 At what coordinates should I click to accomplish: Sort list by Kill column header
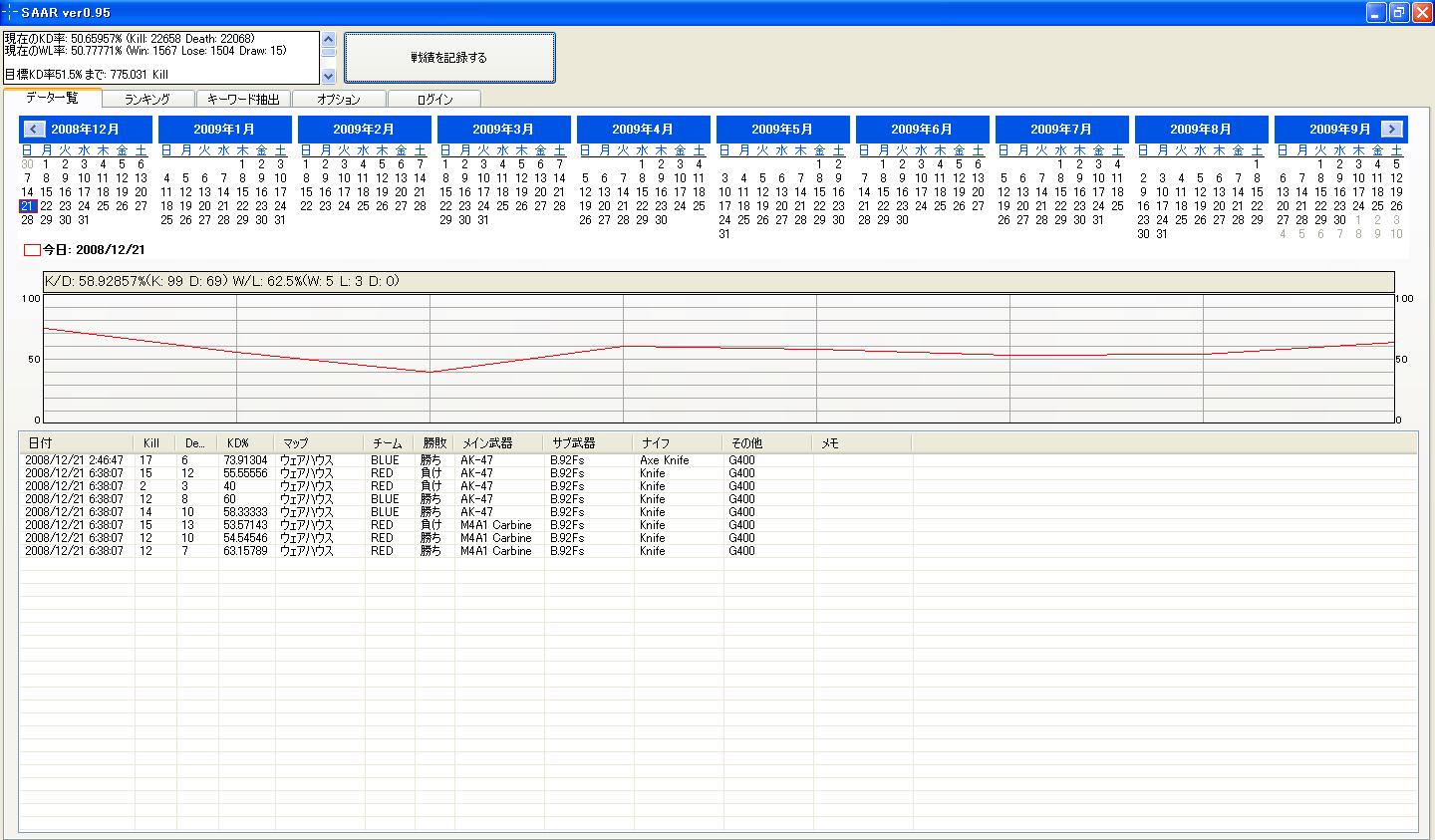coord(154,442)
